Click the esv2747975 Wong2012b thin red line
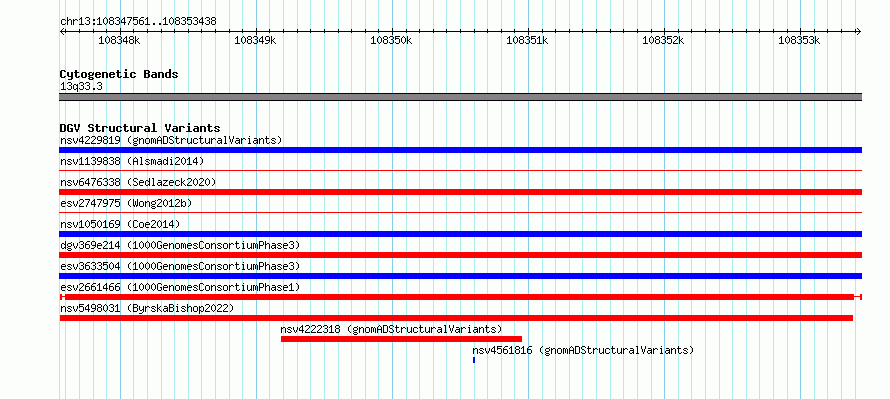 [460, 212]
